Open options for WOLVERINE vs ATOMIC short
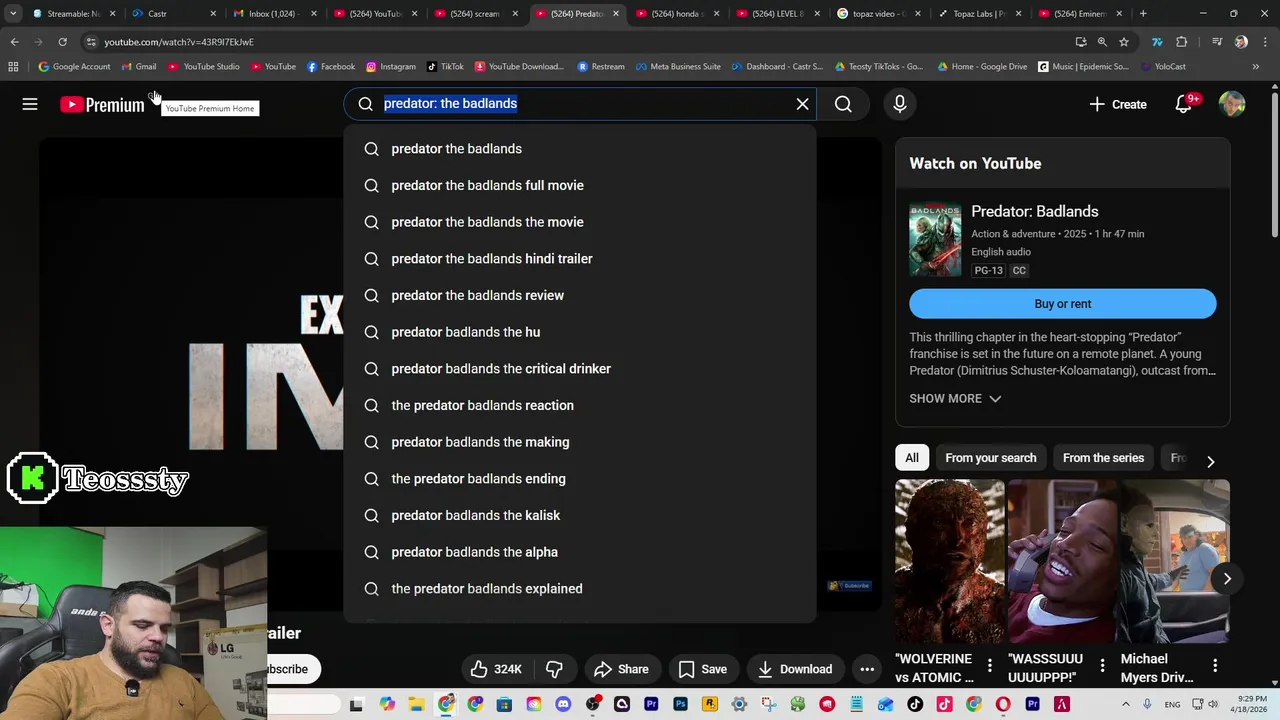The width and height of the screenshot is (1280, 720). click(x=990, y=665)
